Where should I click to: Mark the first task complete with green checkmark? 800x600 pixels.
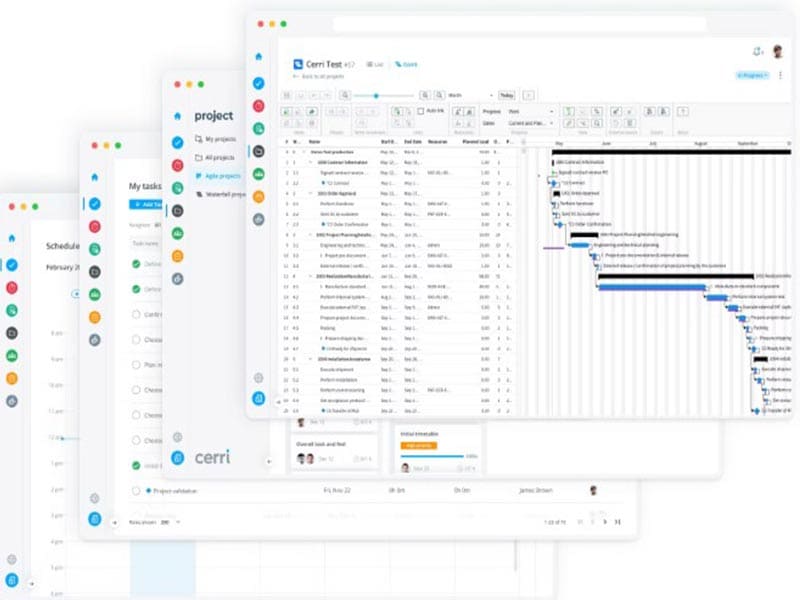coord(135,265)
